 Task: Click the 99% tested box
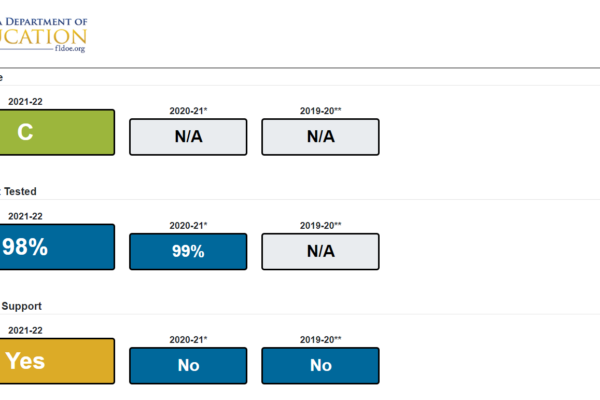pos(188,251)
